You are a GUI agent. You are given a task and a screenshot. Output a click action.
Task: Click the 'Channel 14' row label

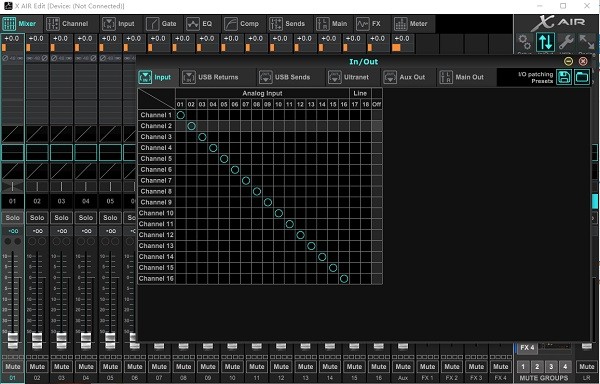point(156,257)
